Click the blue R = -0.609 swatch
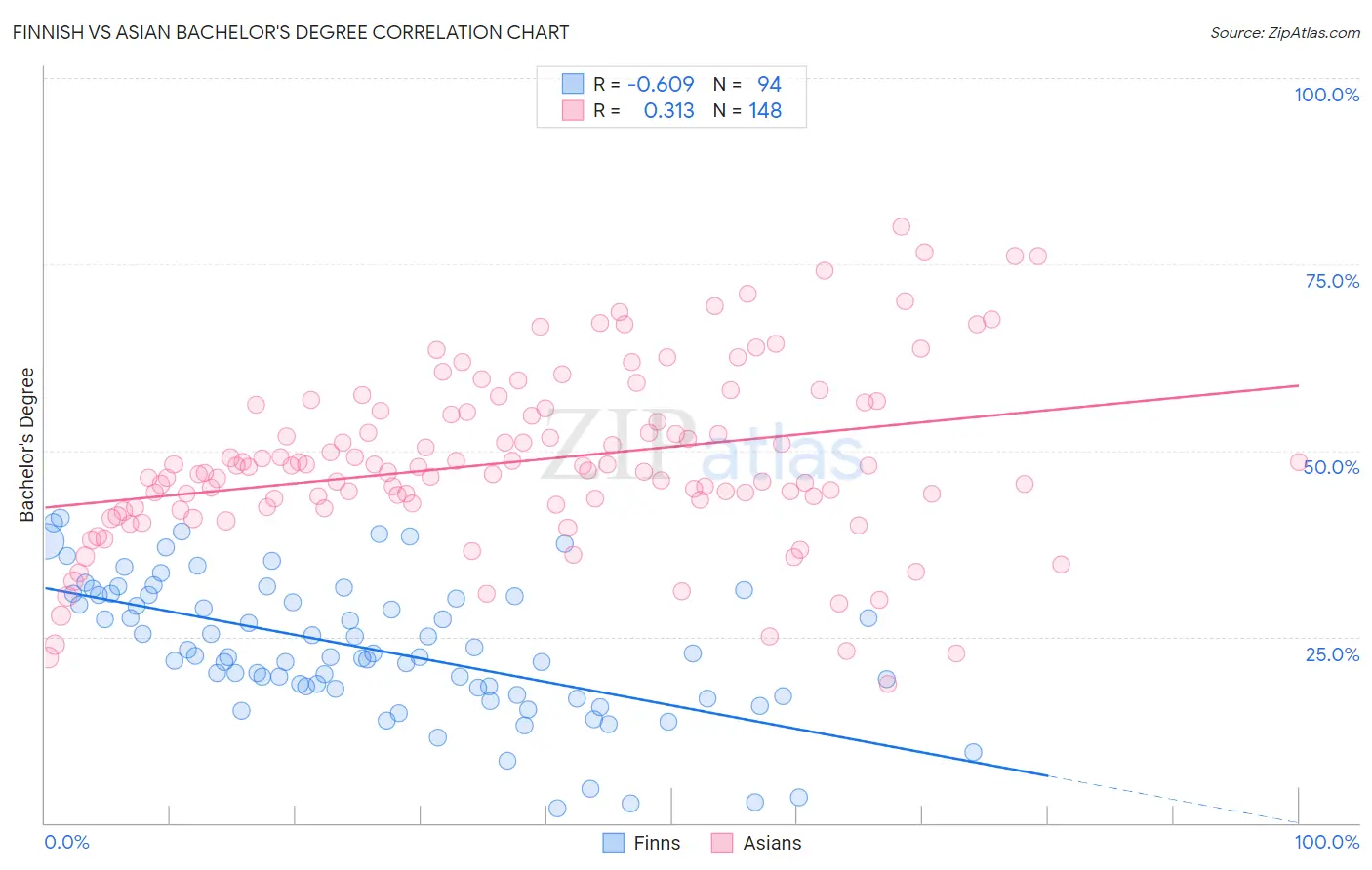Viewport: 1372px width, 870px height. [573, 84]
